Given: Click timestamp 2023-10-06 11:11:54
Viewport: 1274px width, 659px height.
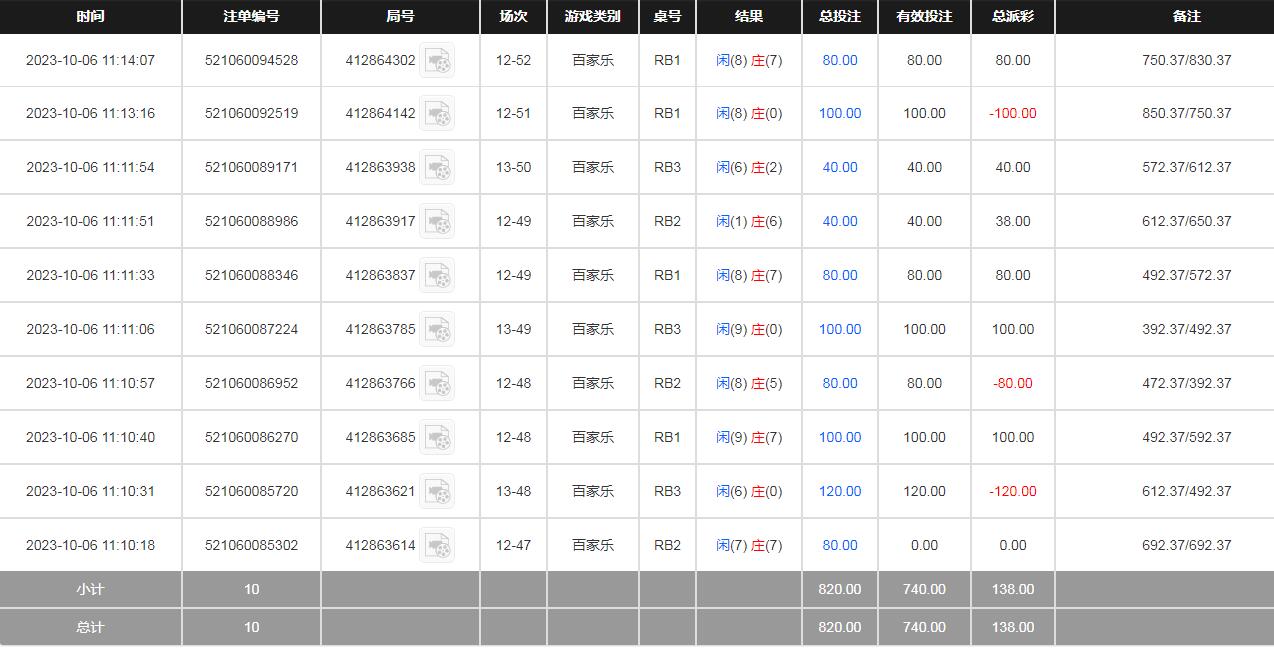Looking at the screenshot, I should 90,167.
